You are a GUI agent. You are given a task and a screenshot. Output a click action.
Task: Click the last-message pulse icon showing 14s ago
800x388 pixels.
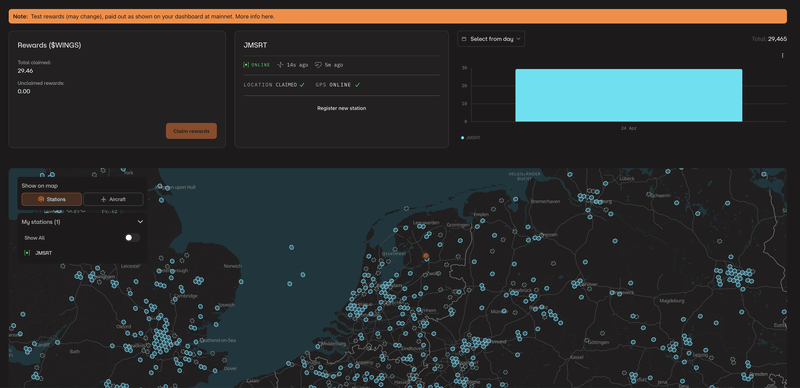280,65
